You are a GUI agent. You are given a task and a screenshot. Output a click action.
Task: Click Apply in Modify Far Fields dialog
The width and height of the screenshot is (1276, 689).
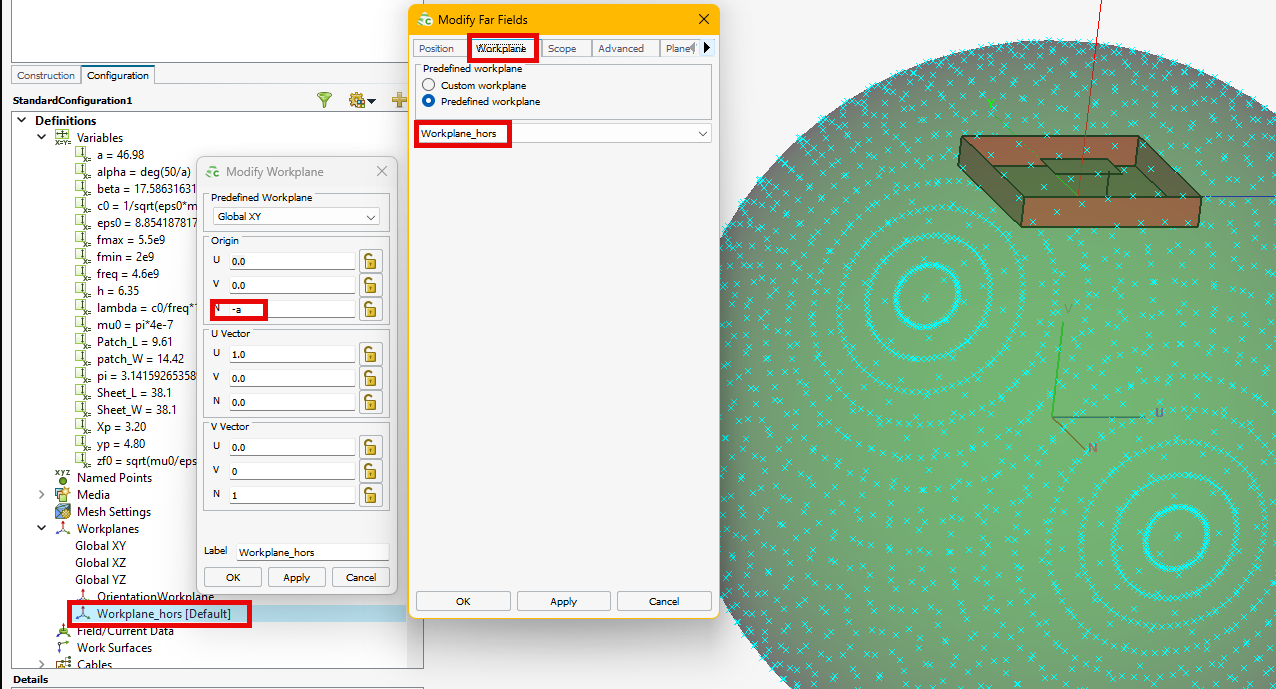tap(564, 601)
